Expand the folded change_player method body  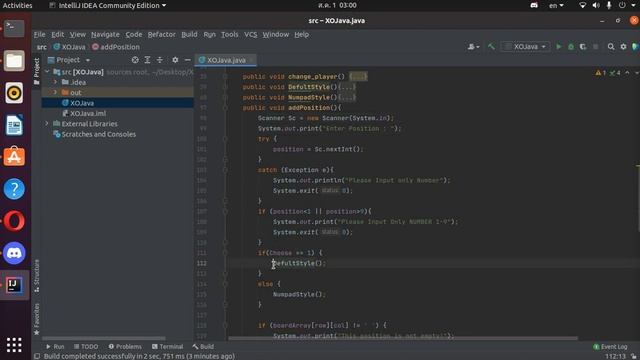click(358, 76)
